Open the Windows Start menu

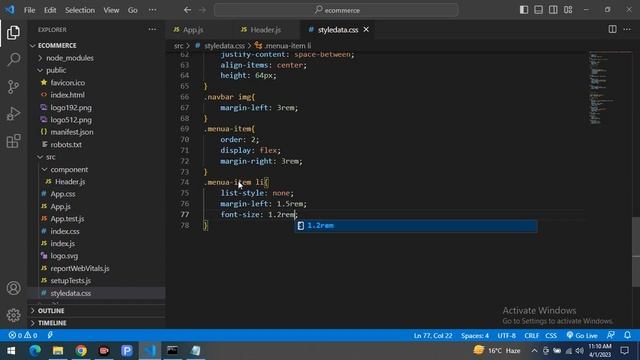(11, 351)
